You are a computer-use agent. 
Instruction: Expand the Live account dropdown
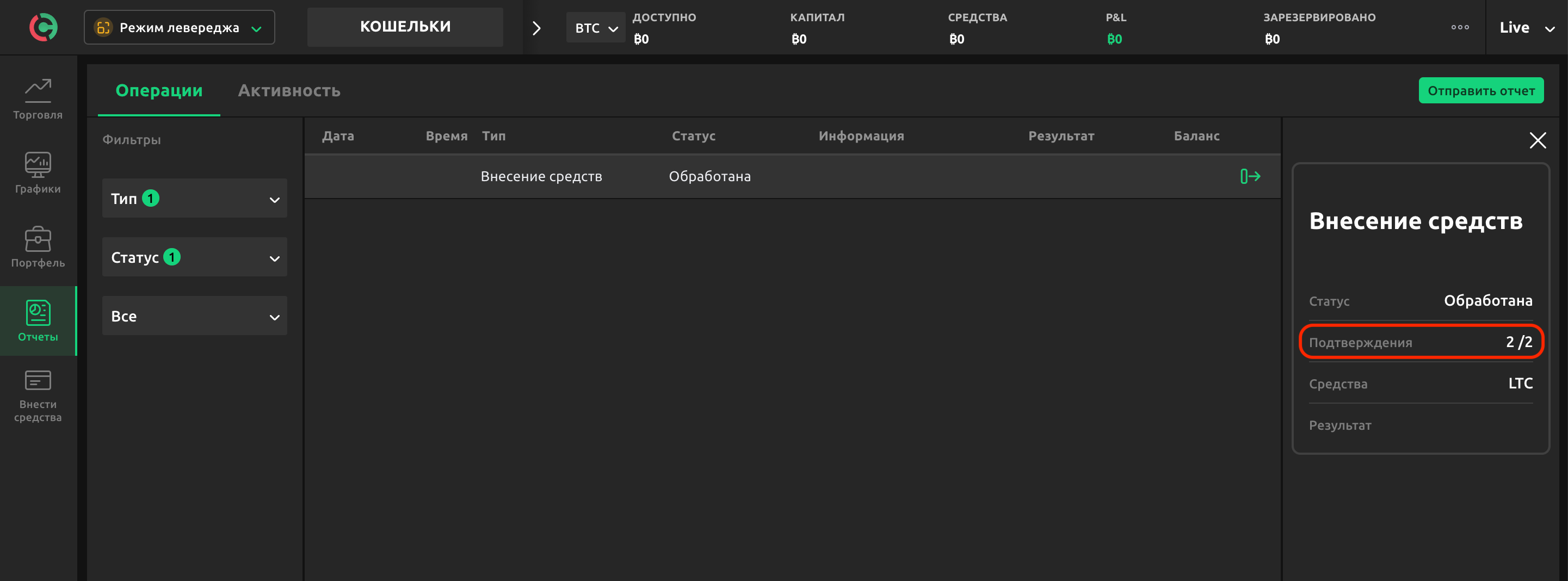tap(1526, 27)
